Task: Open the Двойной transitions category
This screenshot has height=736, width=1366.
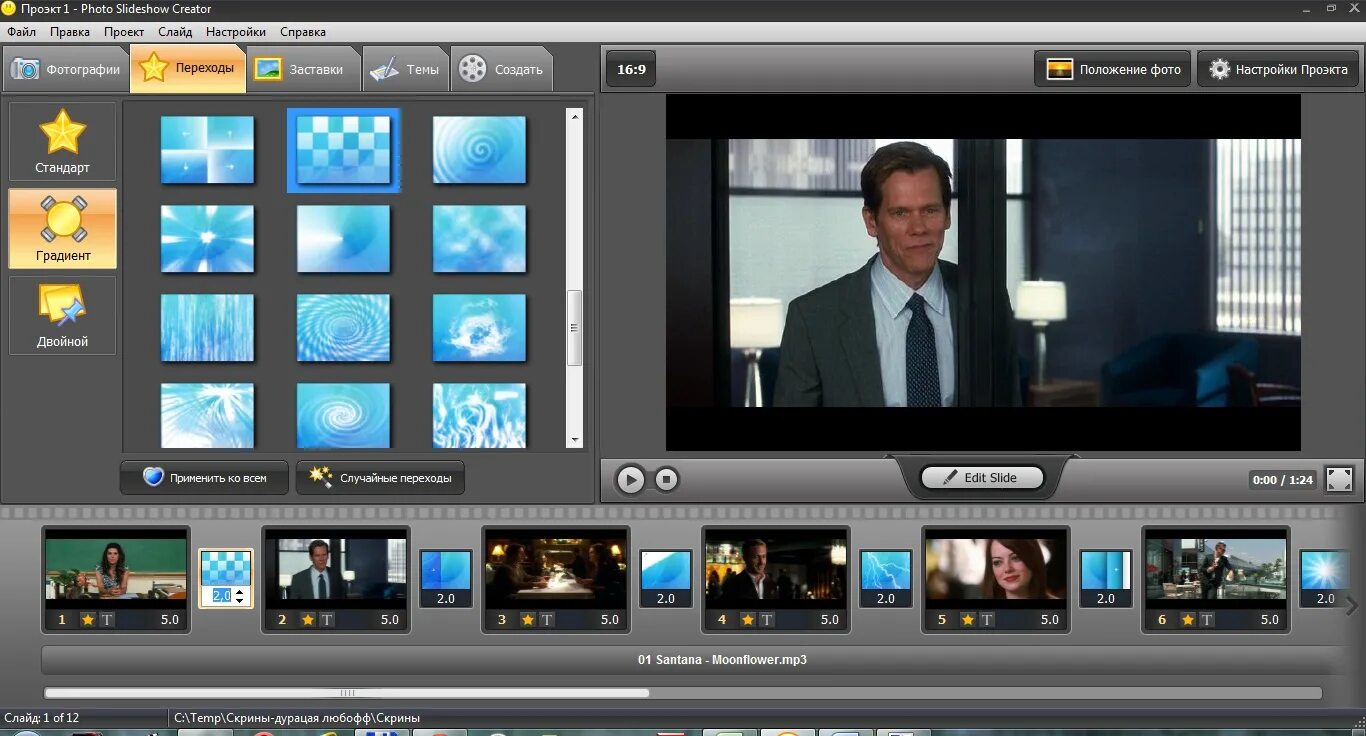Action: [63, 316]
